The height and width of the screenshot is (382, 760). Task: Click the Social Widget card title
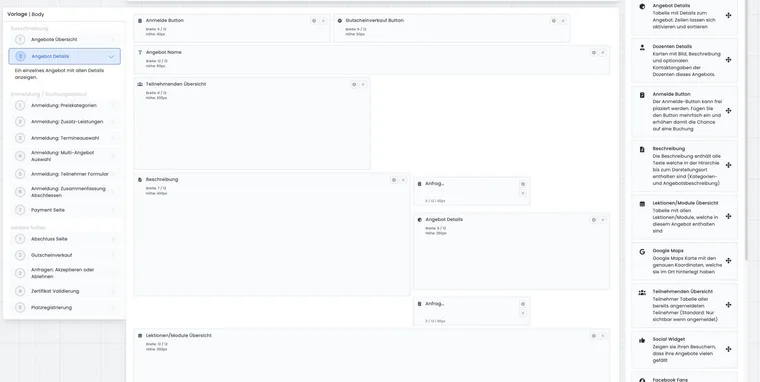coord(668,340)
